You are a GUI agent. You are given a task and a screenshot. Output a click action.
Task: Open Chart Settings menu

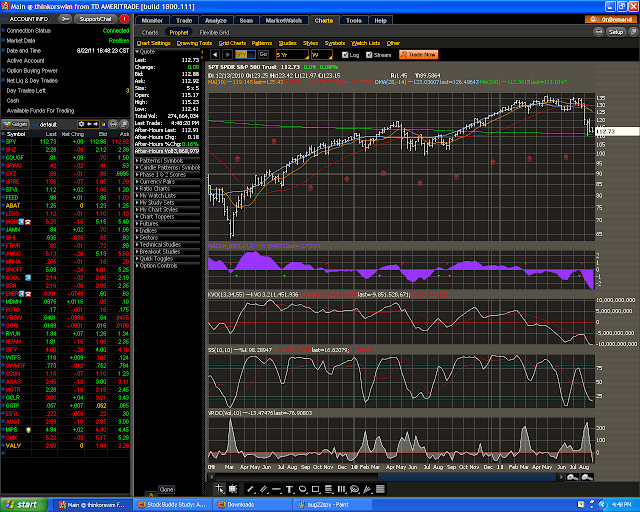coord(153,43)
